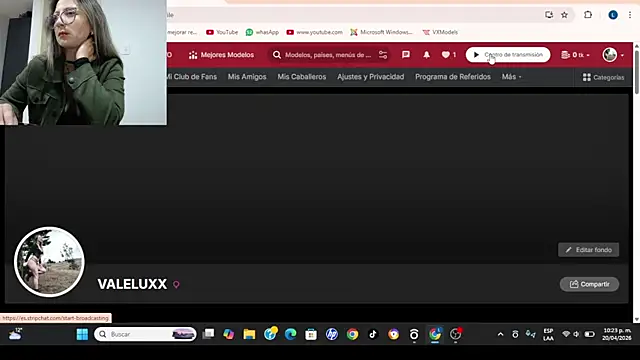This screenshot has width=640, height=360.
Task: Open www.youtube.com bookmark
Action: [314, 32]
